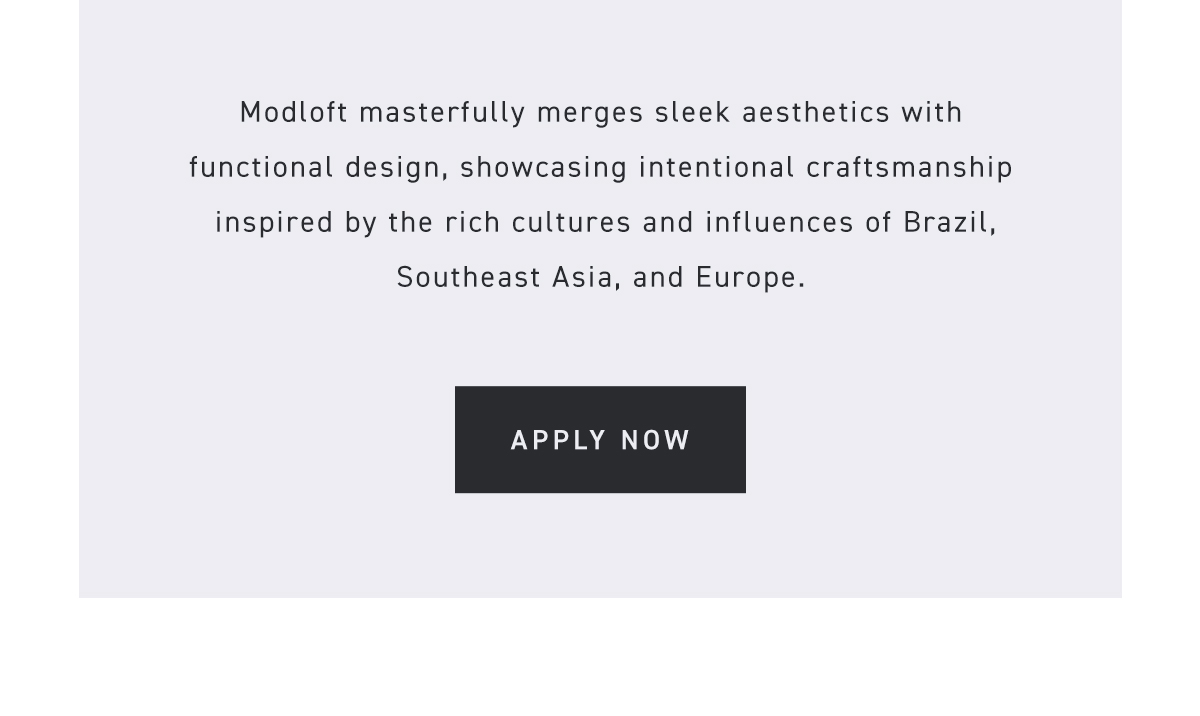
Task: Click the word 'intentional' in second line
Action: (717, 167)
